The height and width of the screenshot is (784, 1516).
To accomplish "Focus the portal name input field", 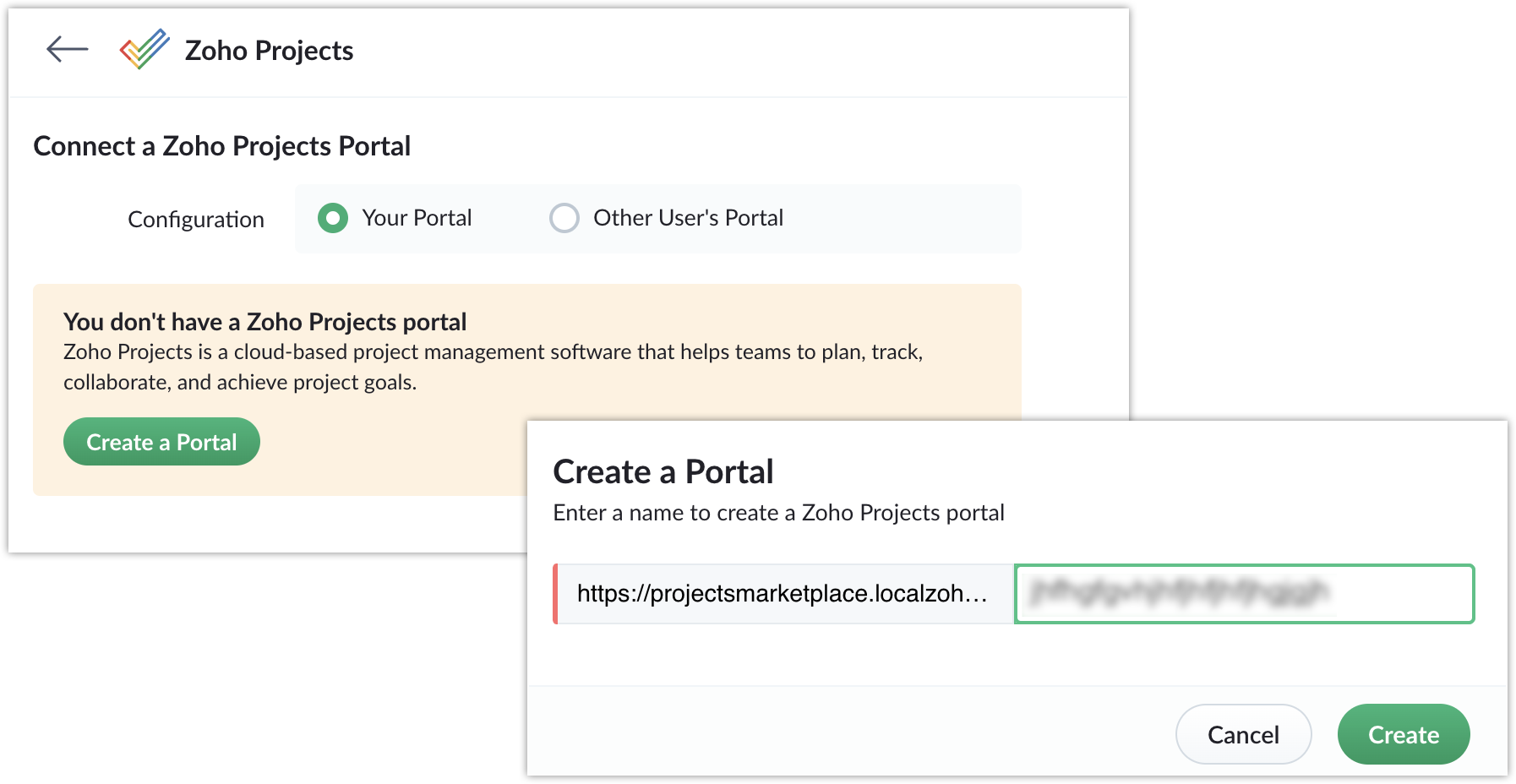I will [x=1245, y=594].
